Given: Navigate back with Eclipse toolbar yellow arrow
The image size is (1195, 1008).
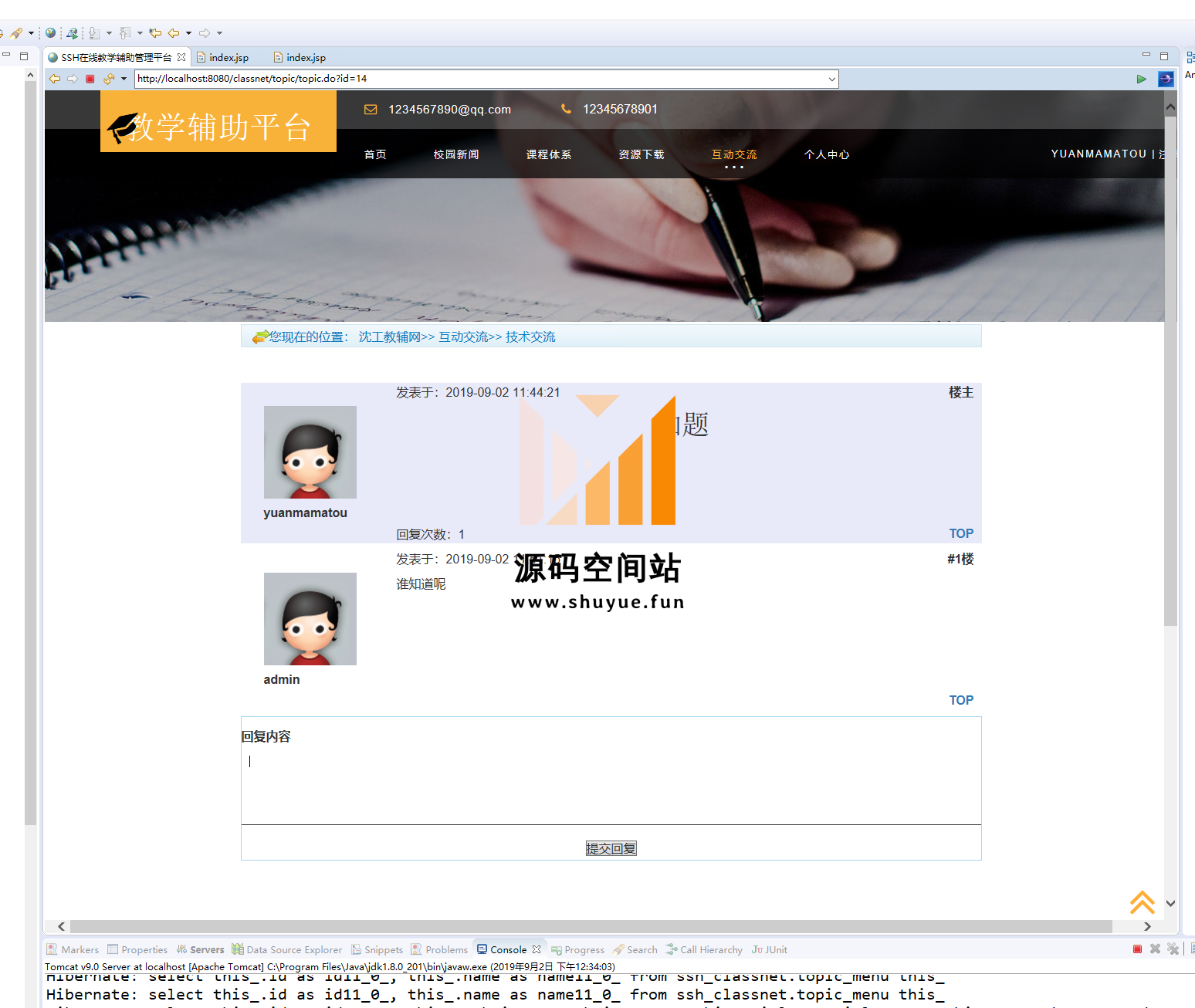Looking at the screenshot, I should [174, 33].
